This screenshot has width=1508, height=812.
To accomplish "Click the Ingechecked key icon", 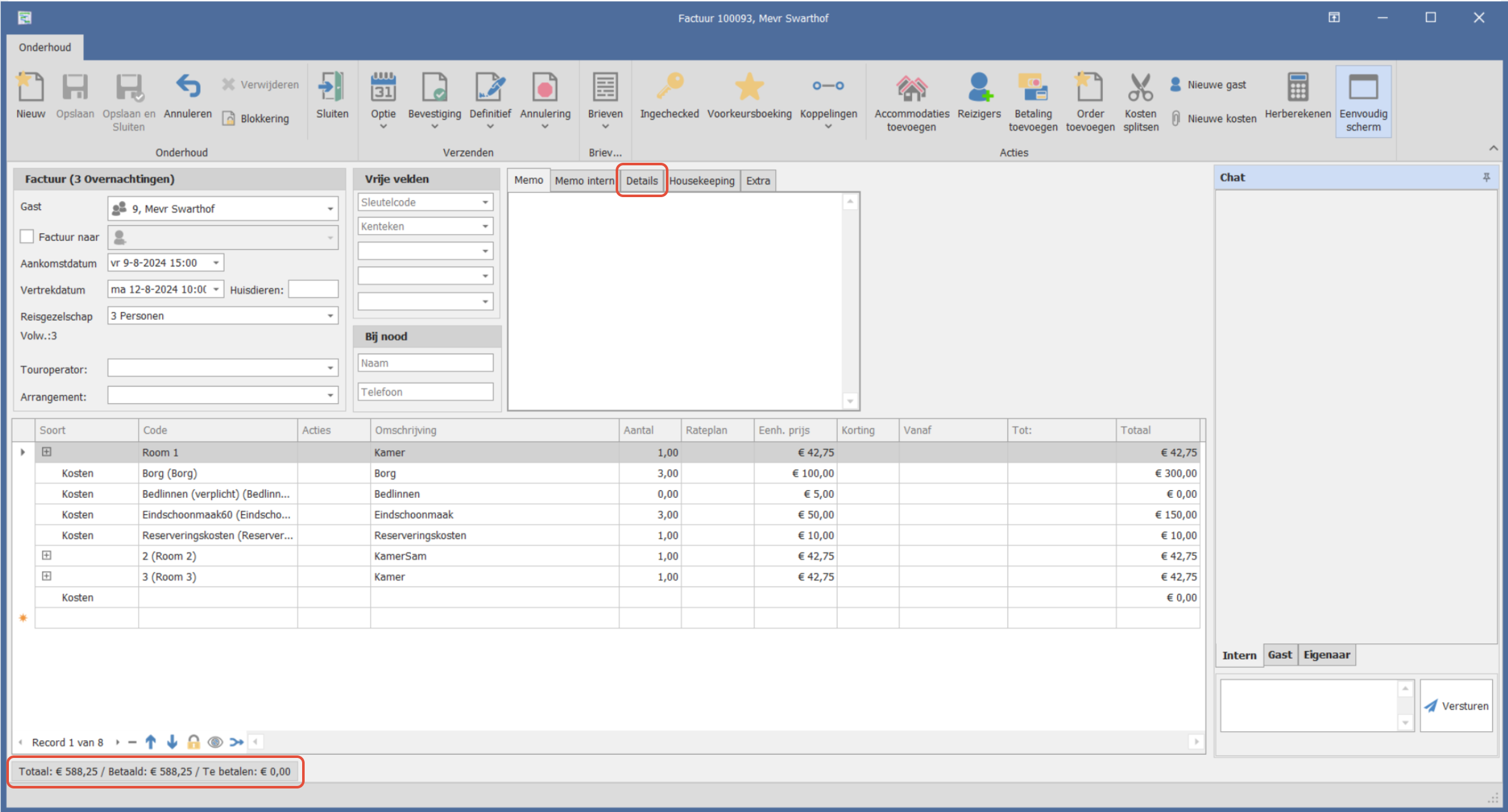I will pyautogui.click(x=669, y=87).
